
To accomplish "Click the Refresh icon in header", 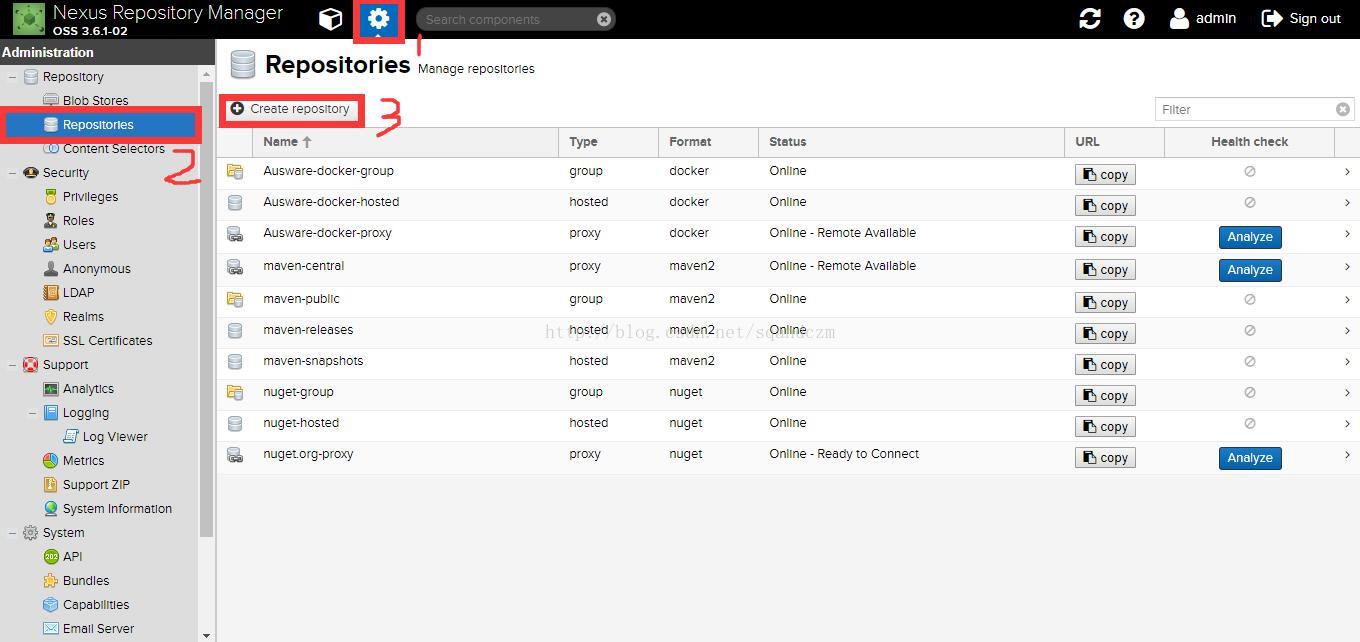I will pyautogui.click(x=1090, y=19).
